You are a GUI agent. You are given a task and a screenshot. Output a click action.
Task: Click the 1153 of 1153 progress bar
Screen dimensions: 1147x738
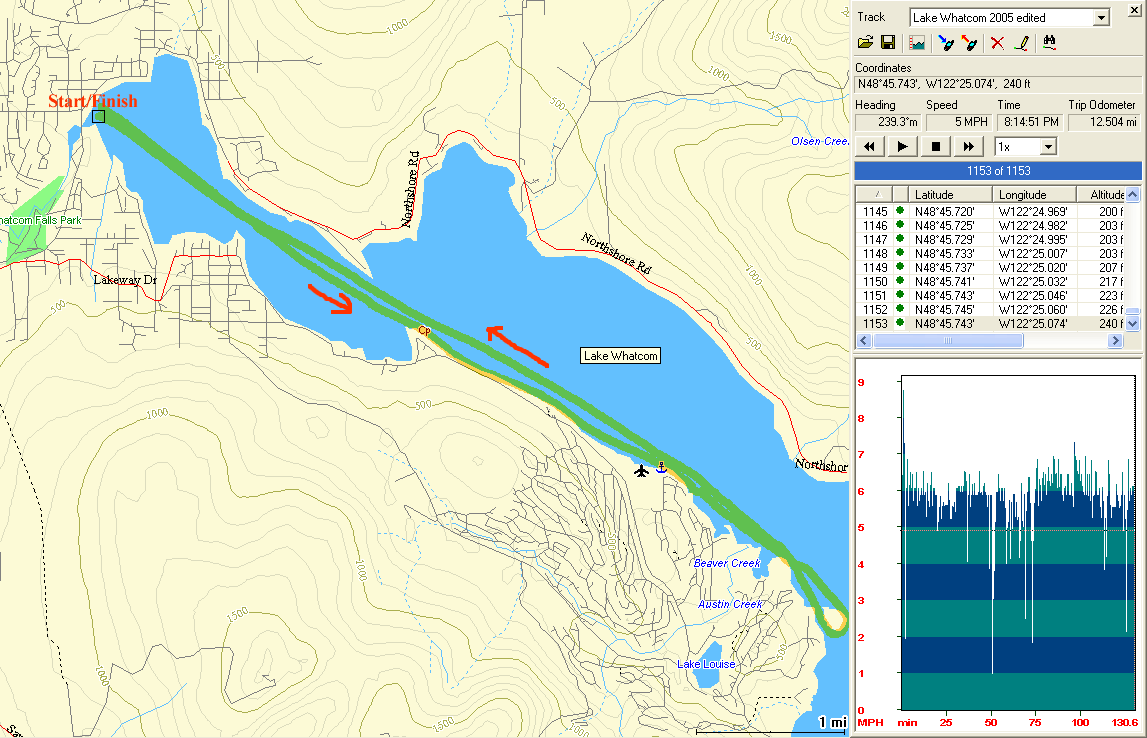(998, 171)
